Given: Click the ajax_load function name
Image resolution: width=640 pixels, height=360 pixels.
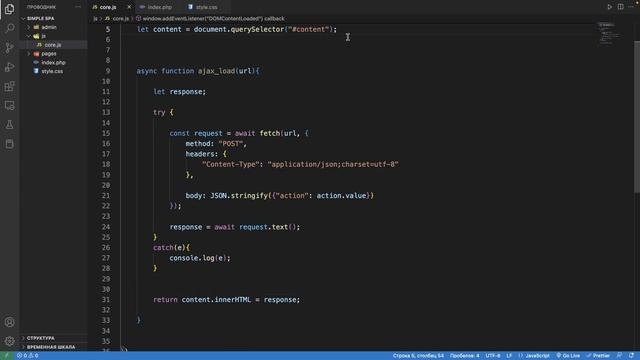Looking at the screenshot, I should tap(216, 71).
